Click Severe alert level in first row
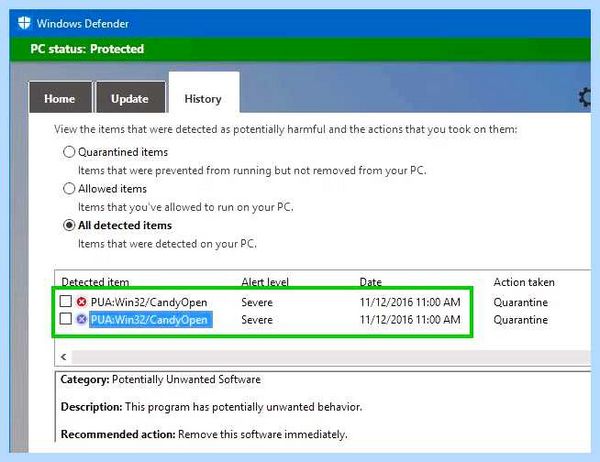 pyautogui.click(x=257, y=302)
